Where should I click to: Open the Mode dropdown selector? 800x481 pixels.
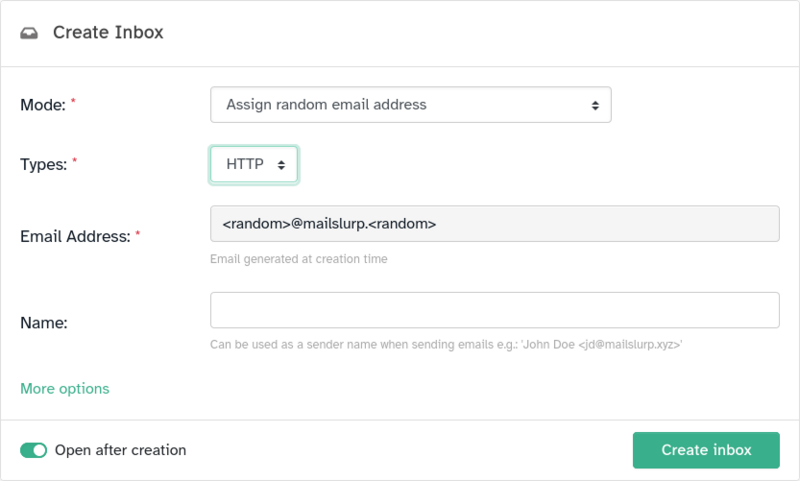point(410,105)
